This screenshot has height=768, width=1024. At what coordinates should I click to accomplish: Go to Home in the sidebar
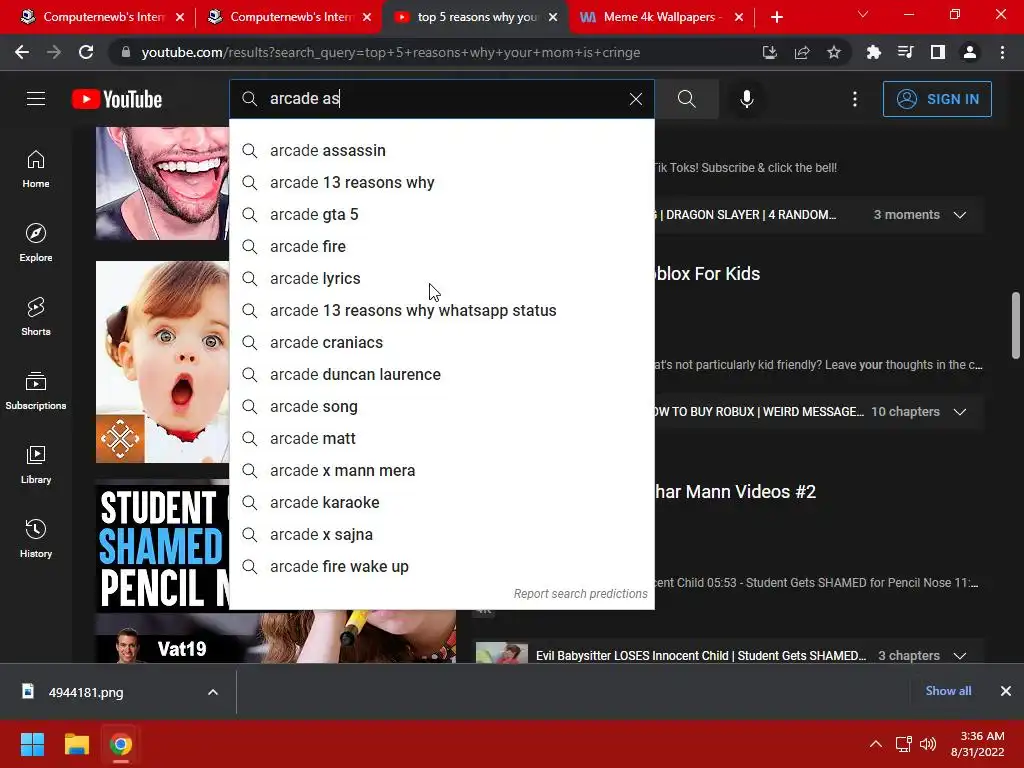(x=36, y=169)
